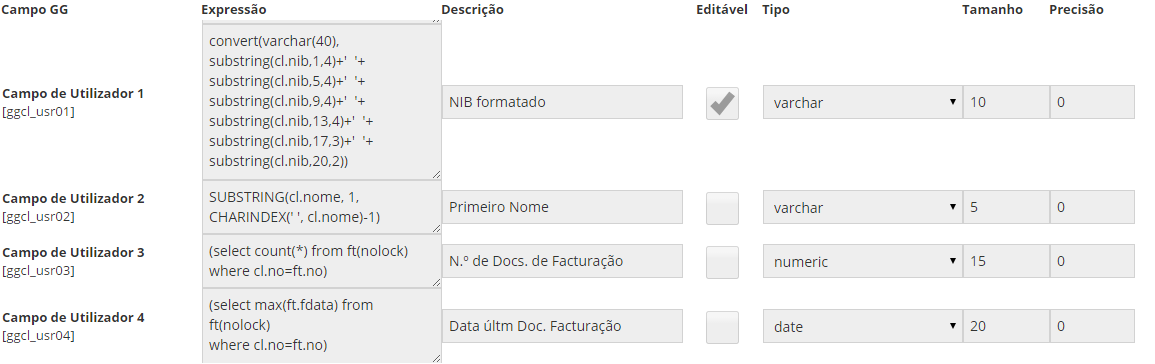Screen dimensions: 1155x364
Task: Toggle Editável checkbox for NIB formatado
Action: 722,103
